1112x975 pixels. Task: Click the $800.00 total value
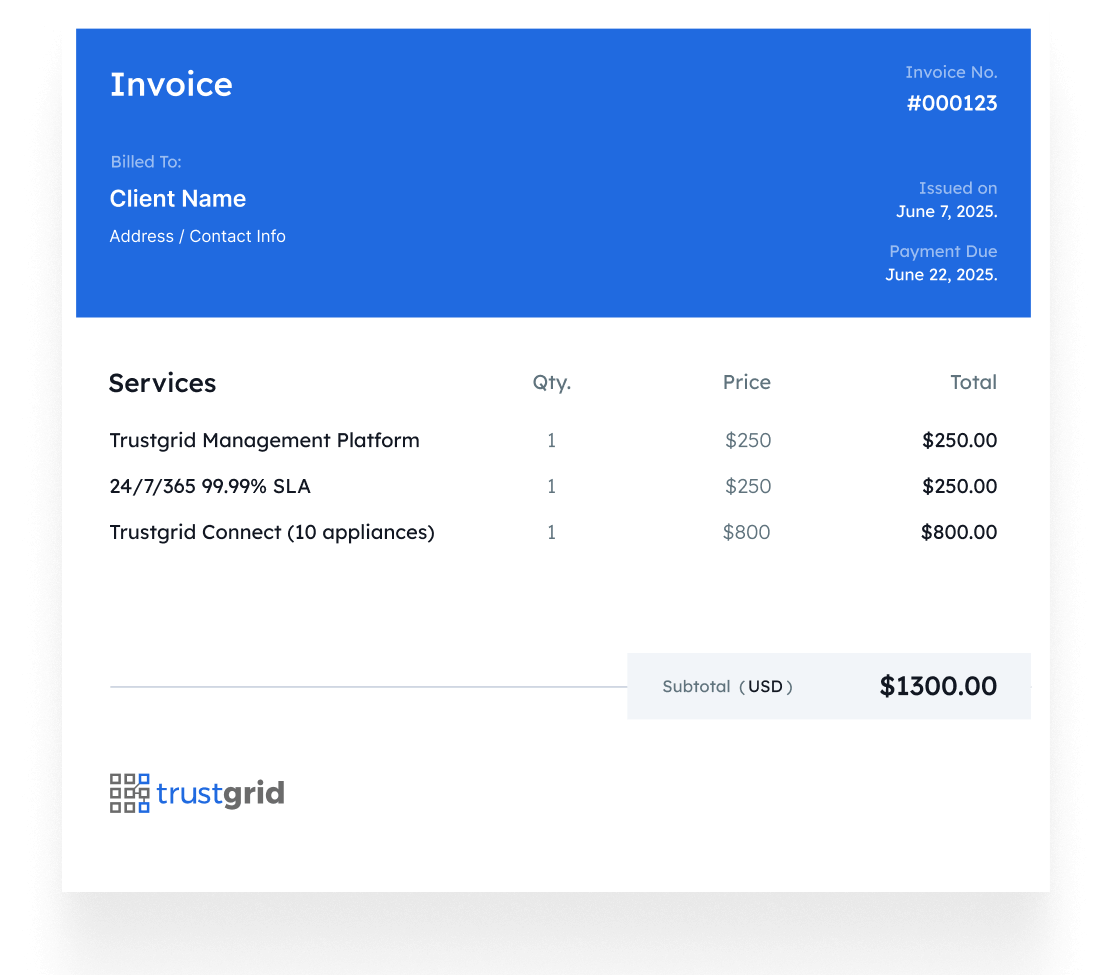click(959, 533)
